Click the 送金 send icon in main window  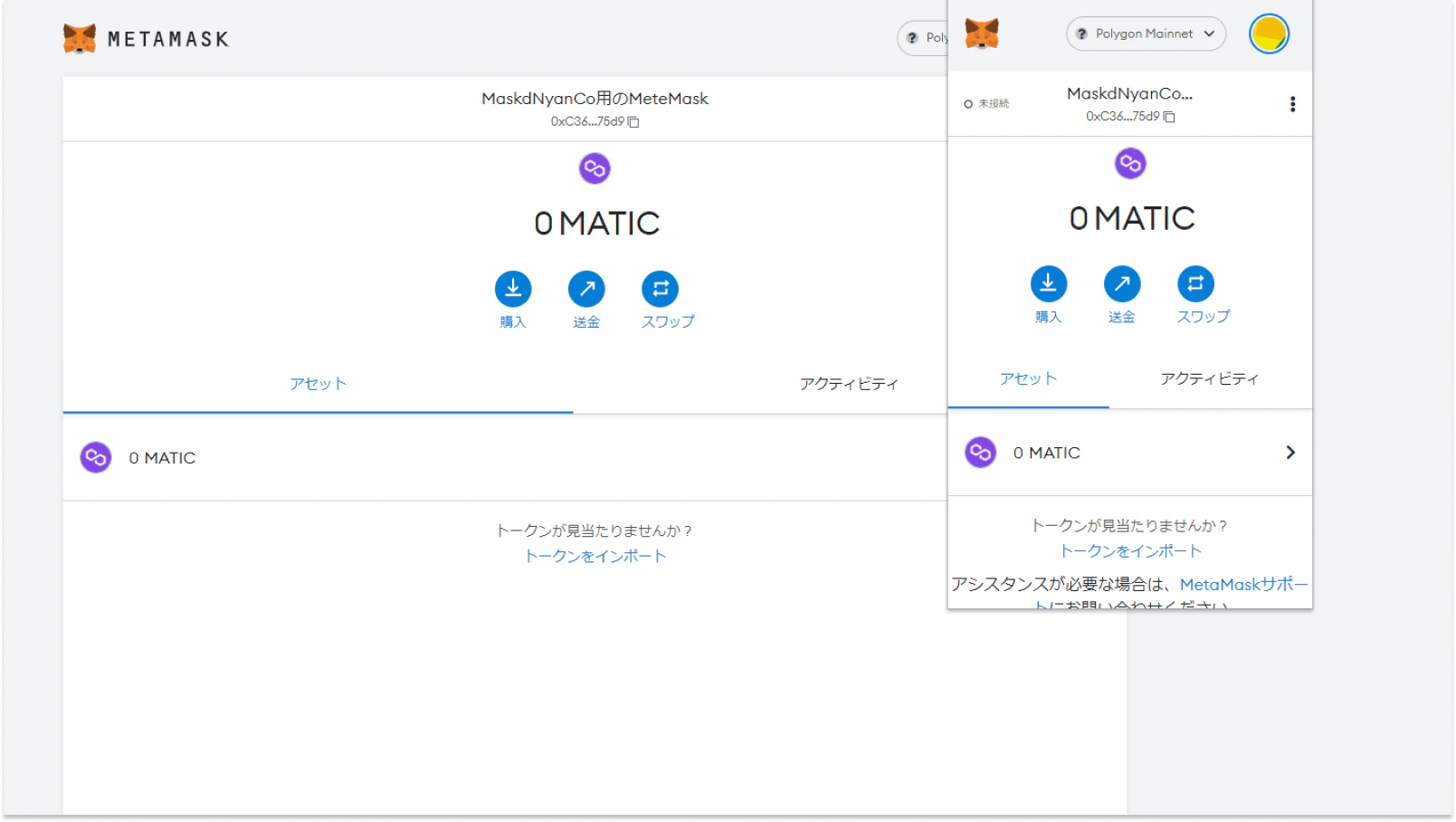point(586,289)
